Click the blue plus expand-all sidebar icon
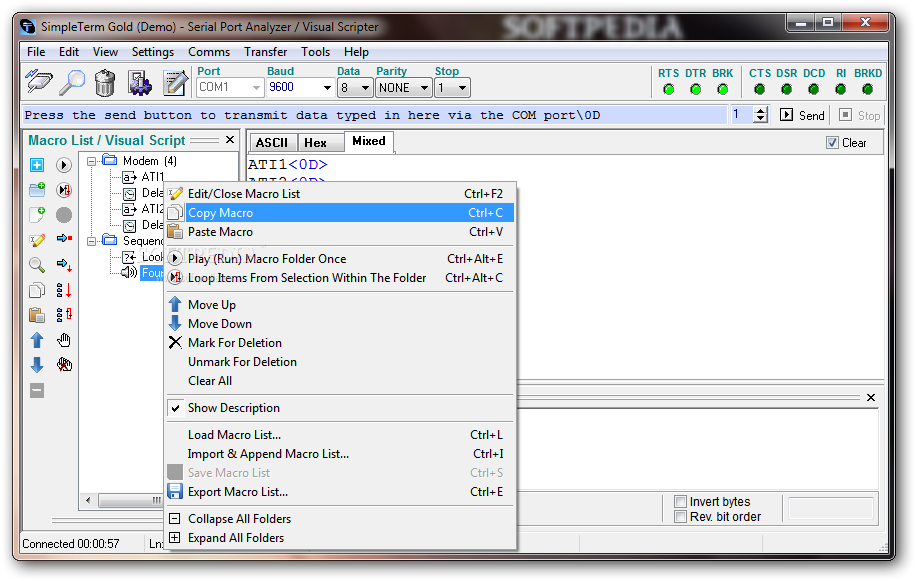916x581 pixels. tap(37, 165)
